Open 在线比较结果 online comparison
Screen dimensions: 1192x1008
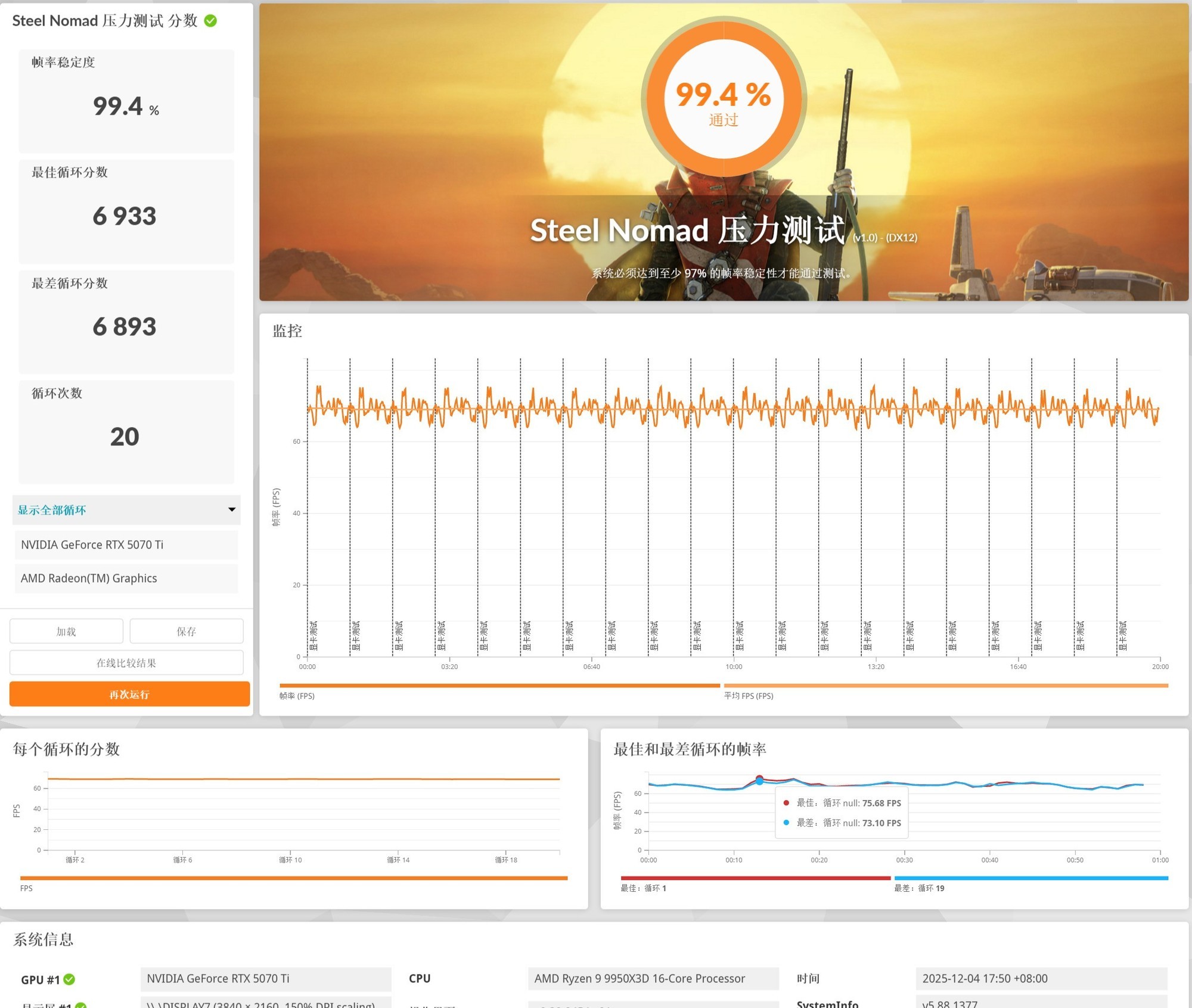point(126,663)
